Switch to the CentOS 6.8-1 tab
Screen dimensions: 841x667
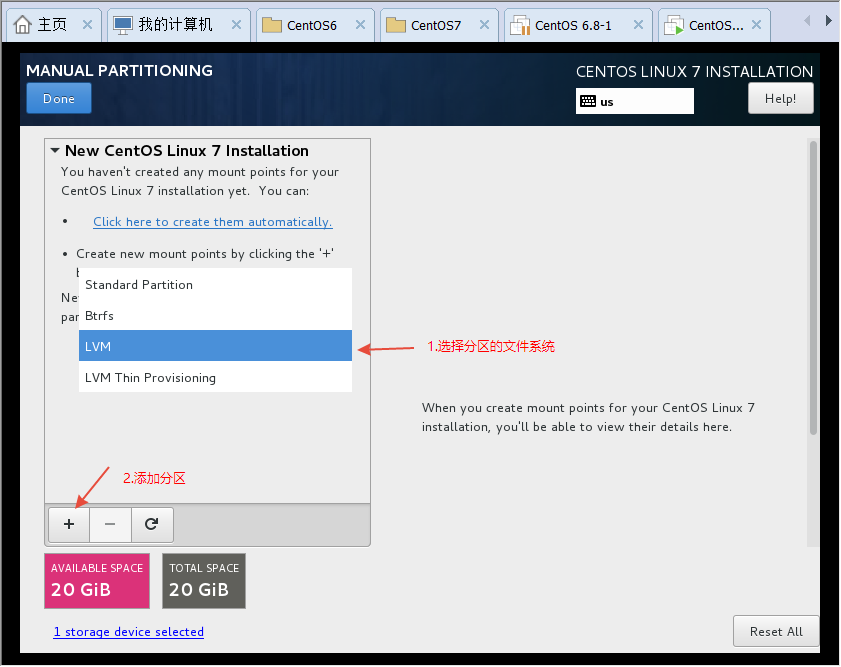[x=578, y=25]
